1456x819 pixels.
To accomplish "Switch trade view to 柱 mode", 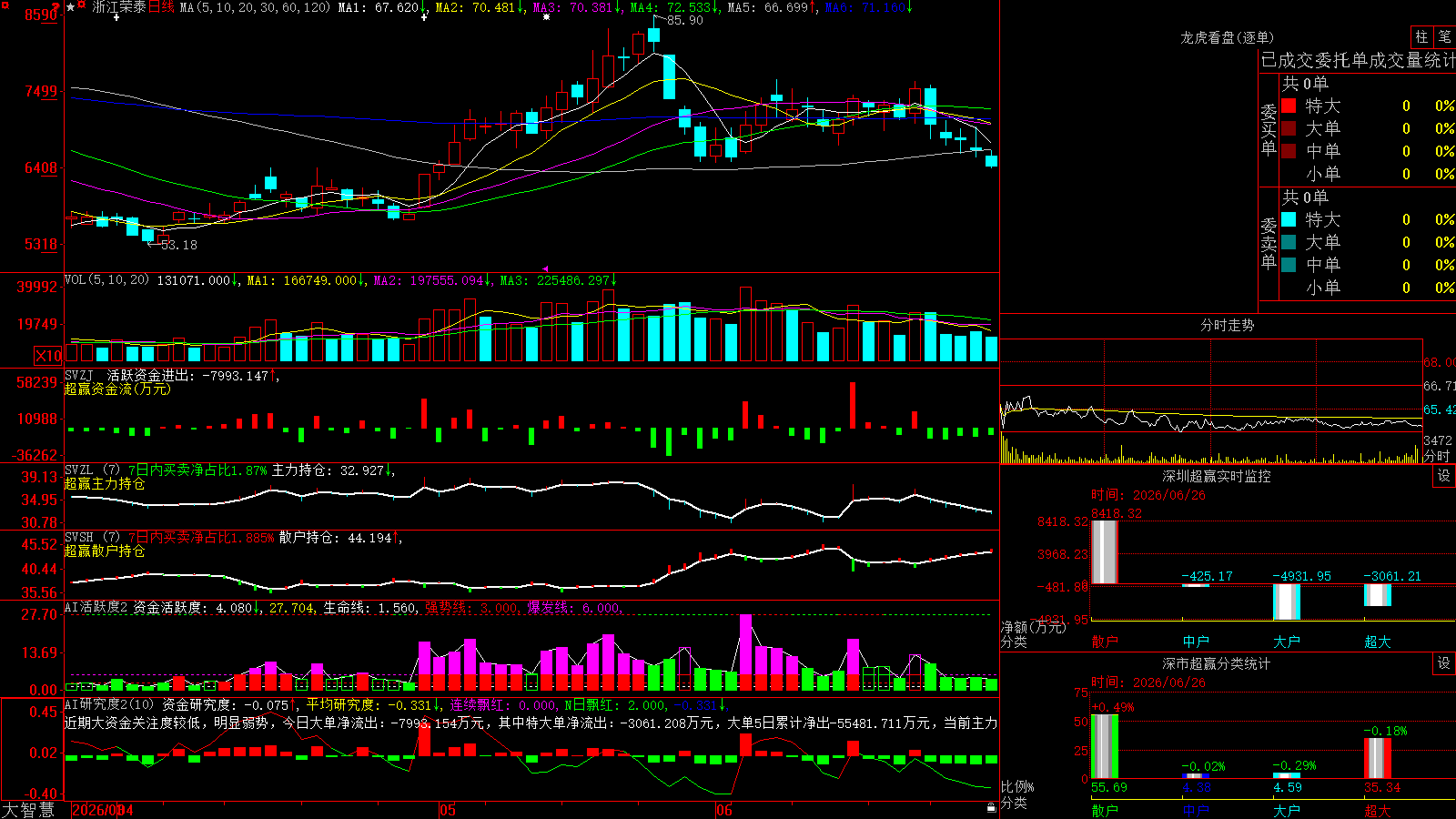I will click(x=1421, y=36).
